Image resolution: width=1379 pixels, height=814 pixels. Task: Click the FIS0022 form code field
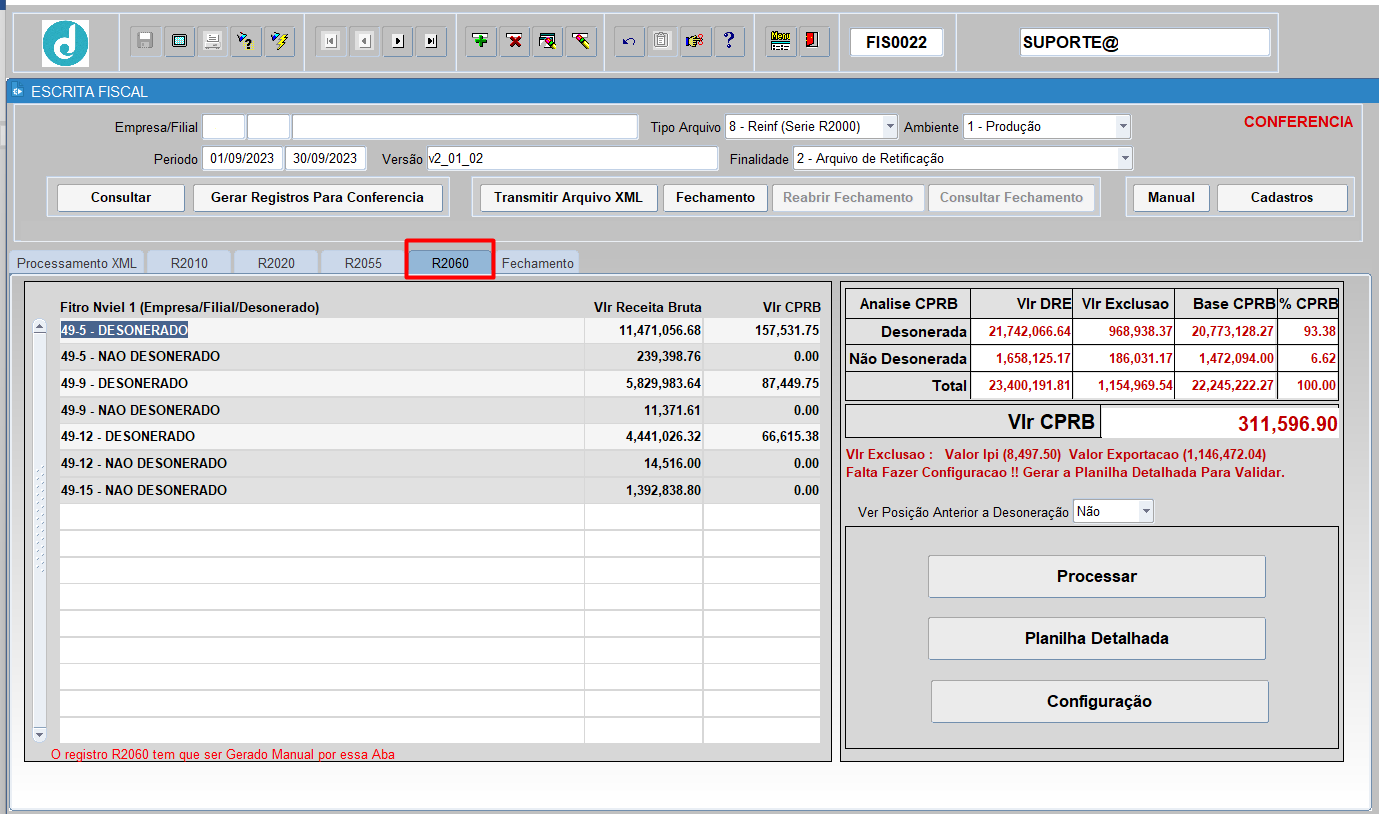point(897,43)
